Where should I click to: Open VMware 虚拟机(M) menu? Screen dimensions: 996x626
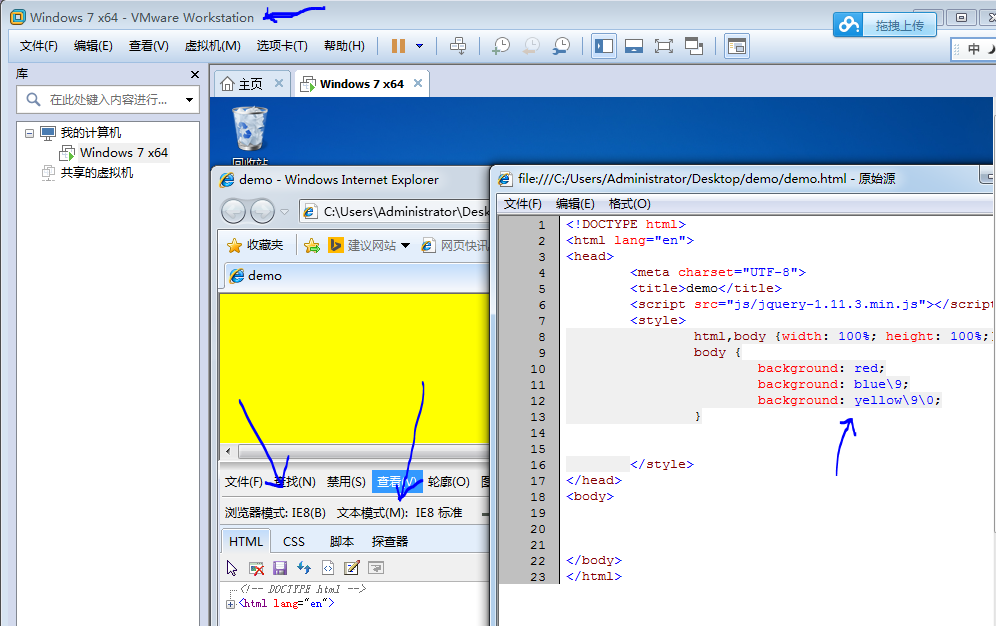212,46
